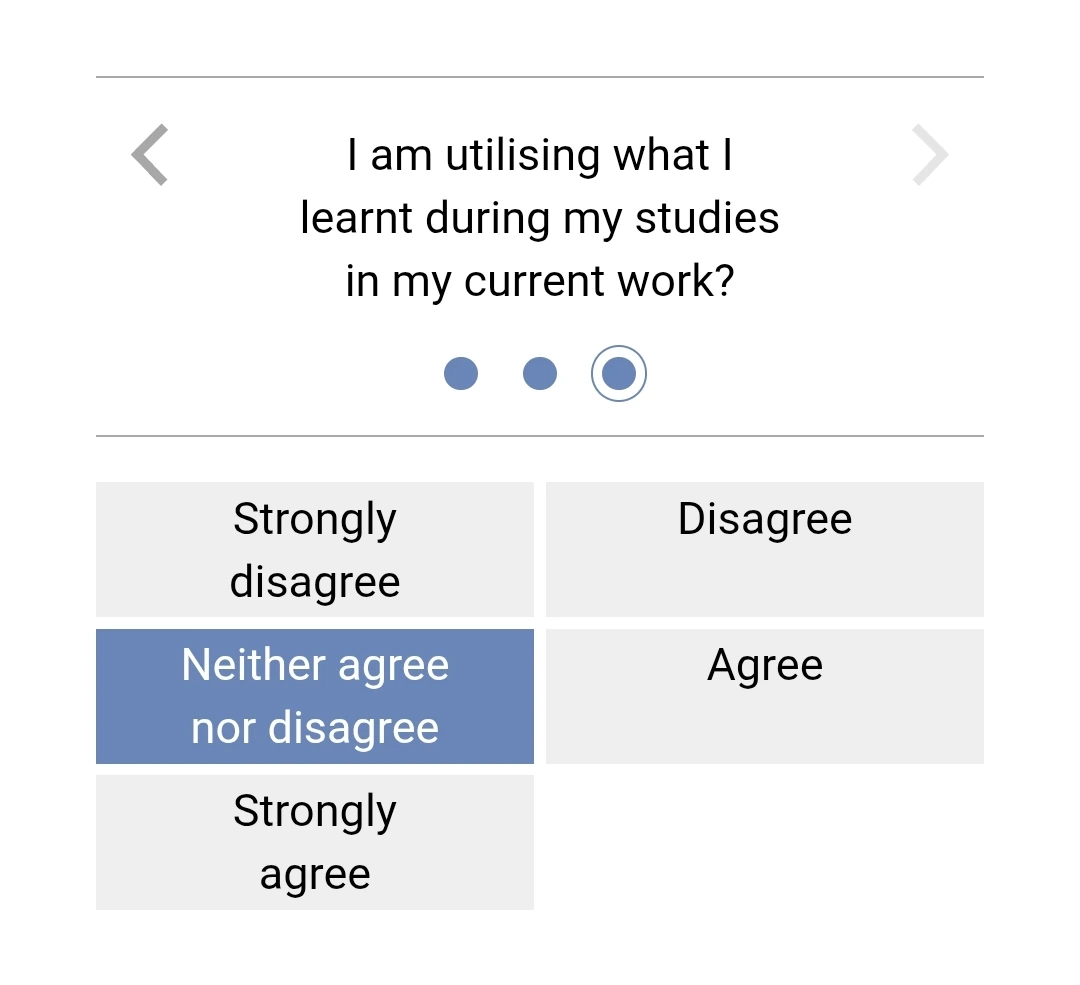Jump to the first pagination dot

461,374
